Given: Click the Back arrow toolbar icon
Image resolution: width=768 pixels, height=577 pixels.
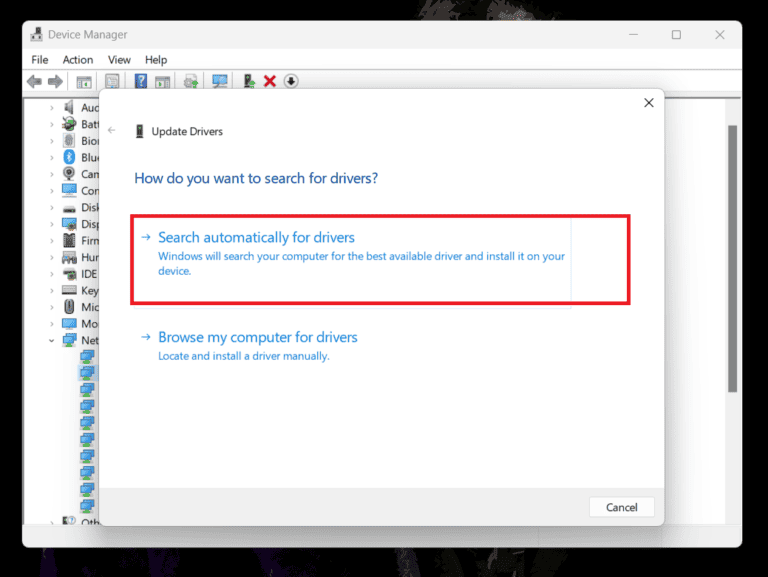Looking at the screenshot, I should (34, 81).
